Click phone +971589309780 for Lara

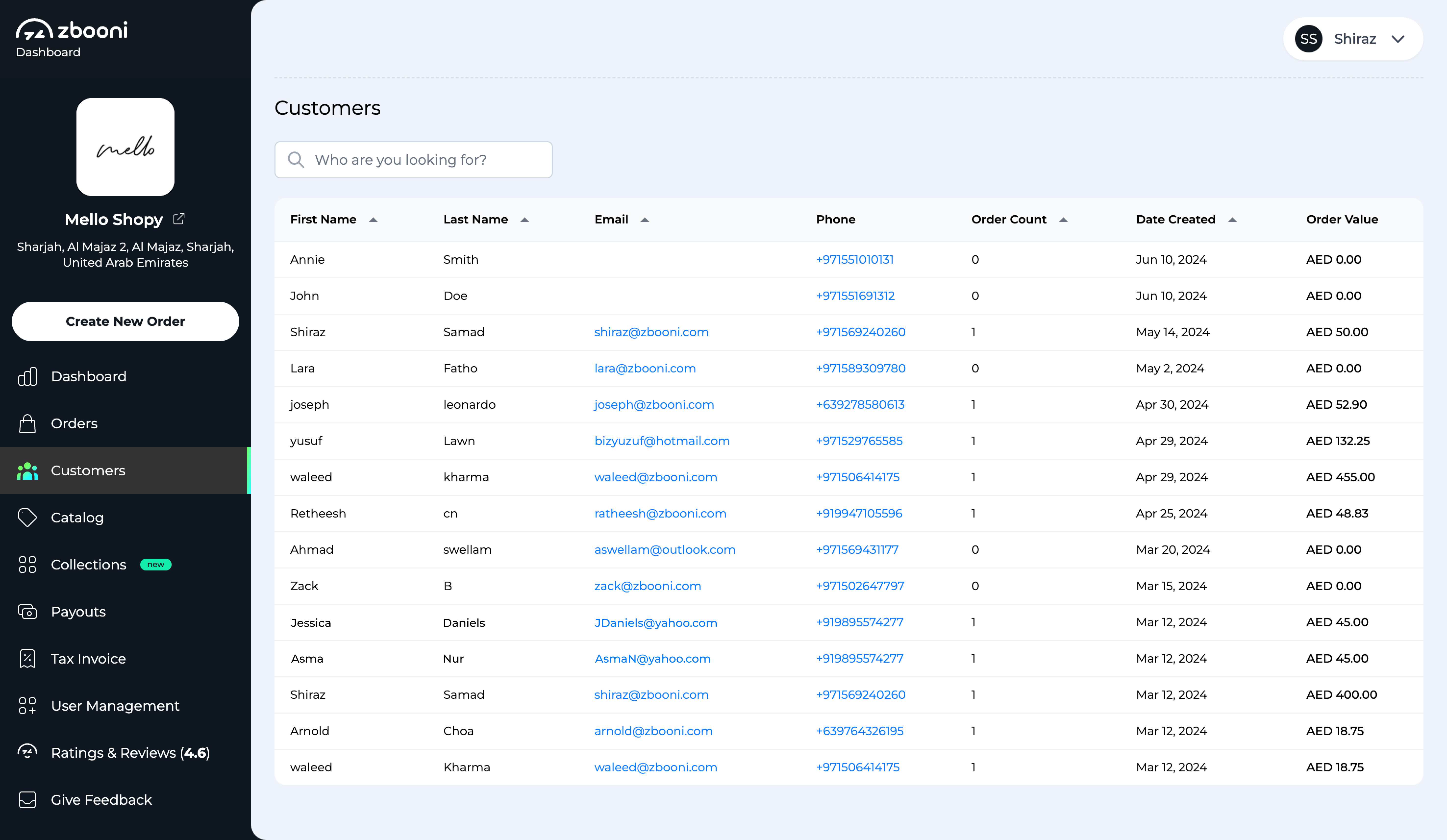click(861, 368)
